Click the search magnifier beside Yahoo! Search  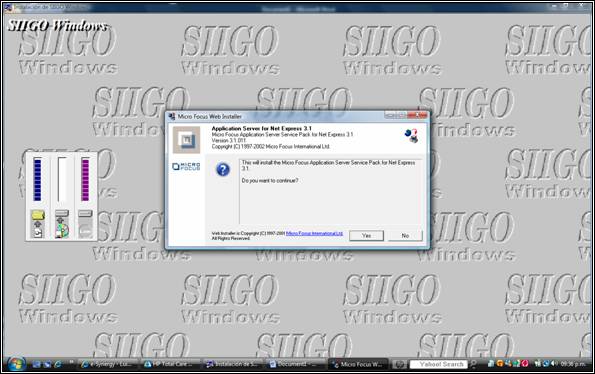coord(473,364)
